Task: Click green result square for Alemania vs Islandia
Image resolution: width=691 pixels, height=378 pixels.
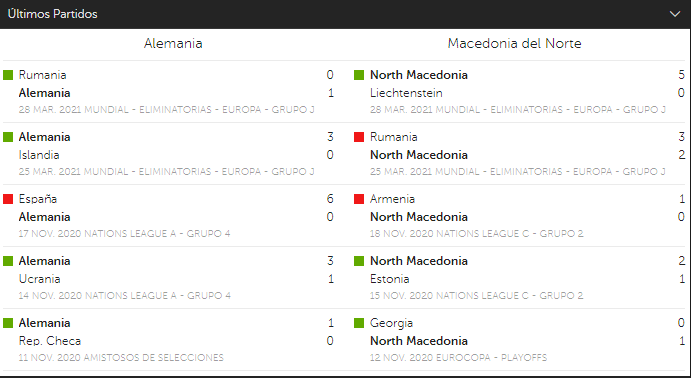Action: [8, 137]
